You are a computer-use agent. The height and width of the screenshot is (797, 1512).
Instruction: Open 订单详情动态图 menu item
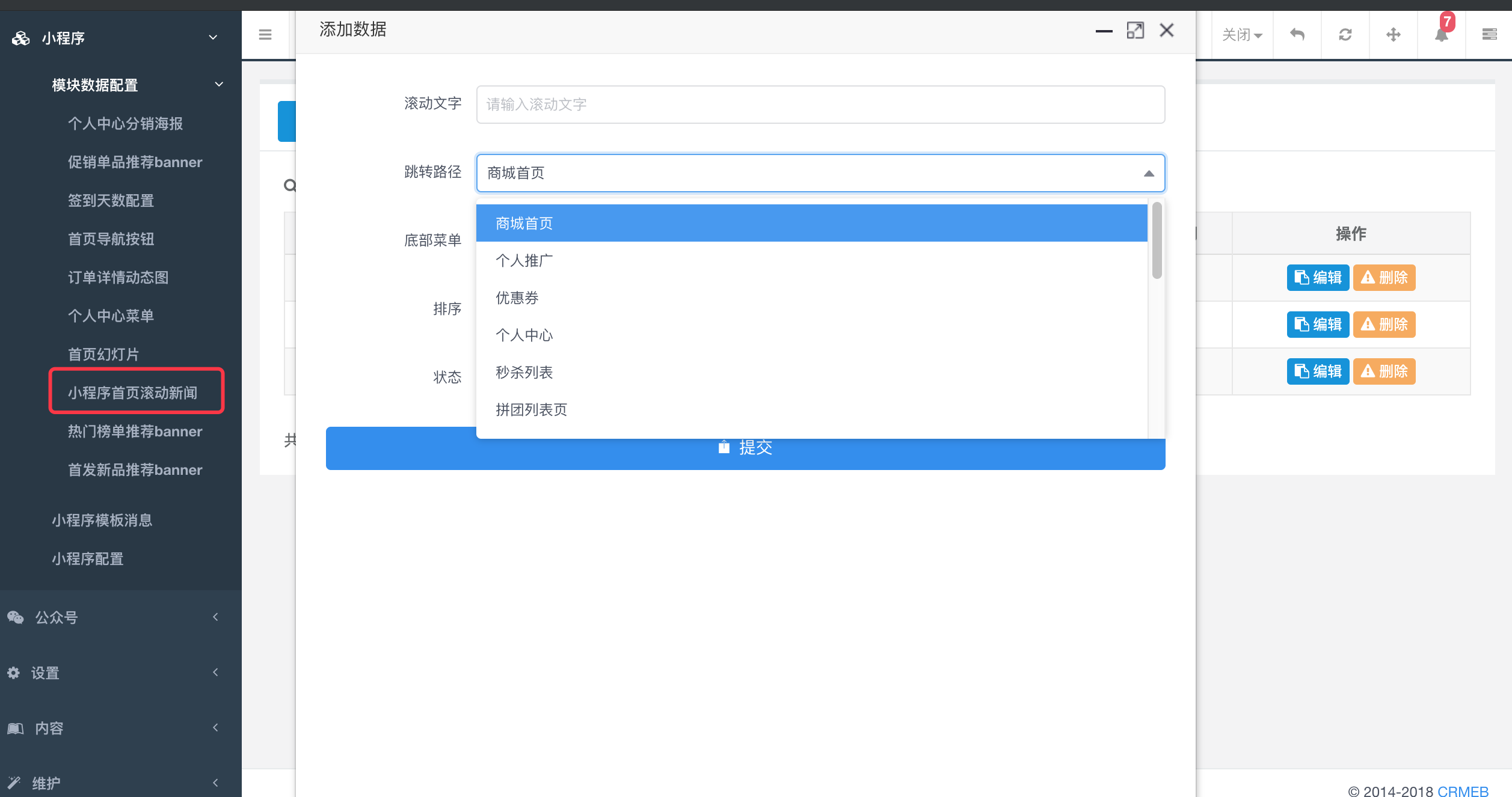118,277
